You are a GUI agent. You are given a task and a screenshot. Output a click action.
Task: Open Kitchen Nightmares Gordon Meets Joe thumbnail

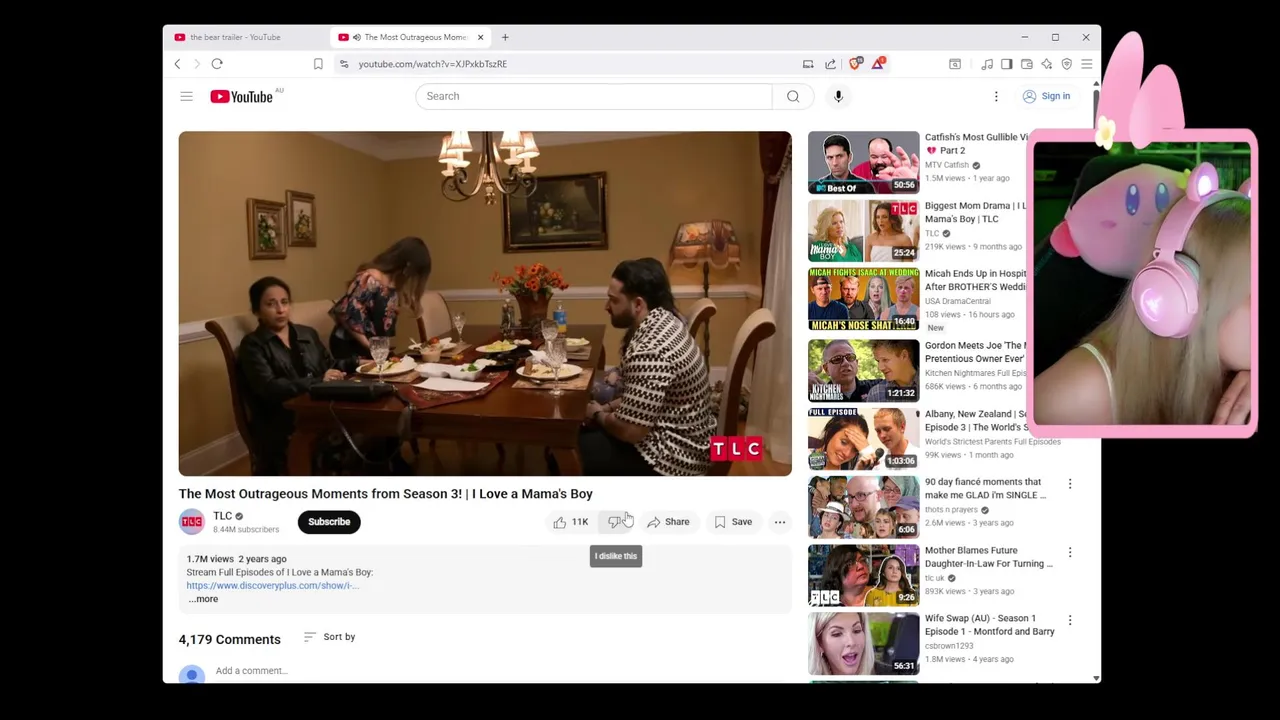864,370
